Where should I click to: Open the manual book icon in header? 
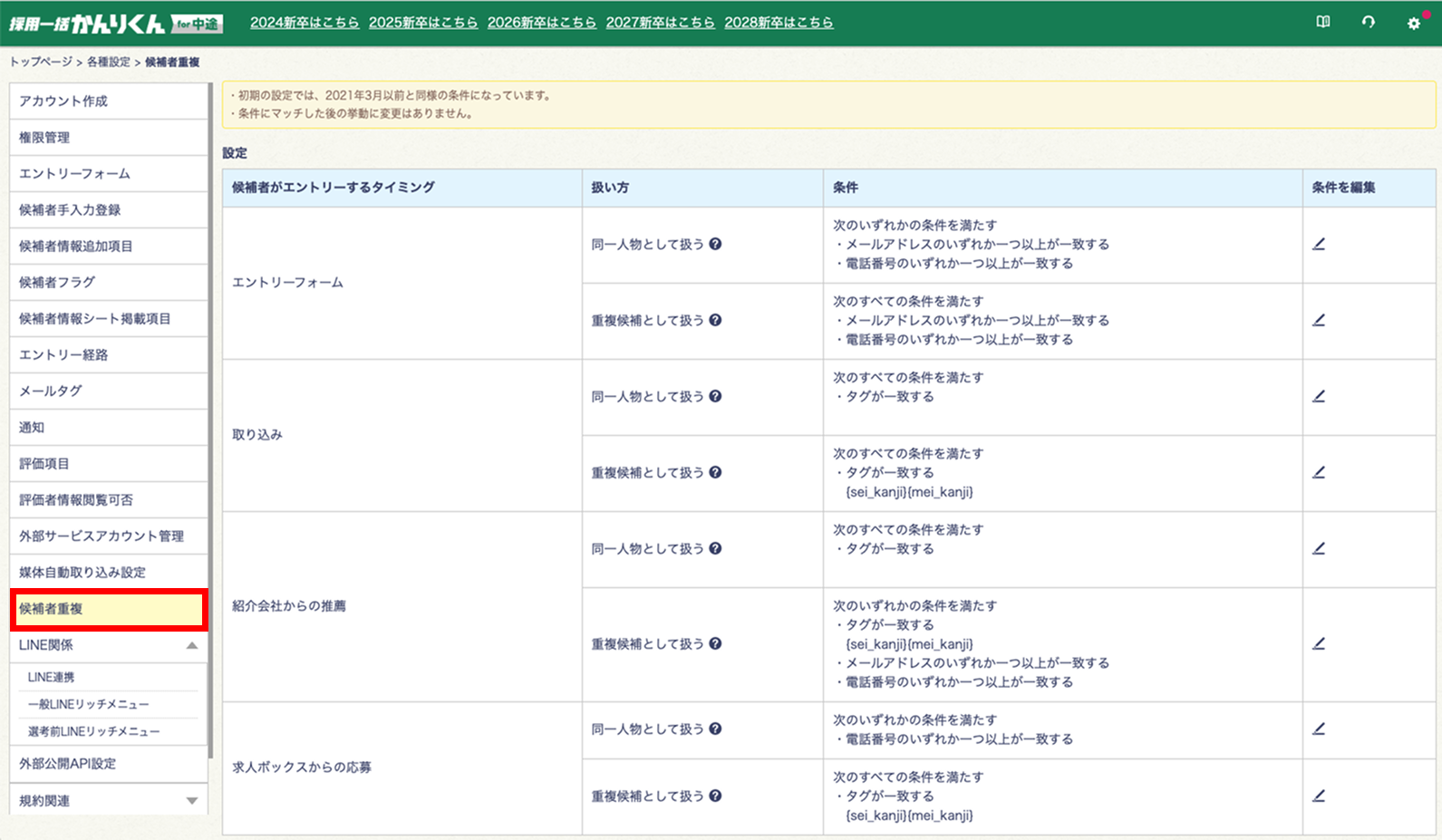click(x=1323, y=22)
